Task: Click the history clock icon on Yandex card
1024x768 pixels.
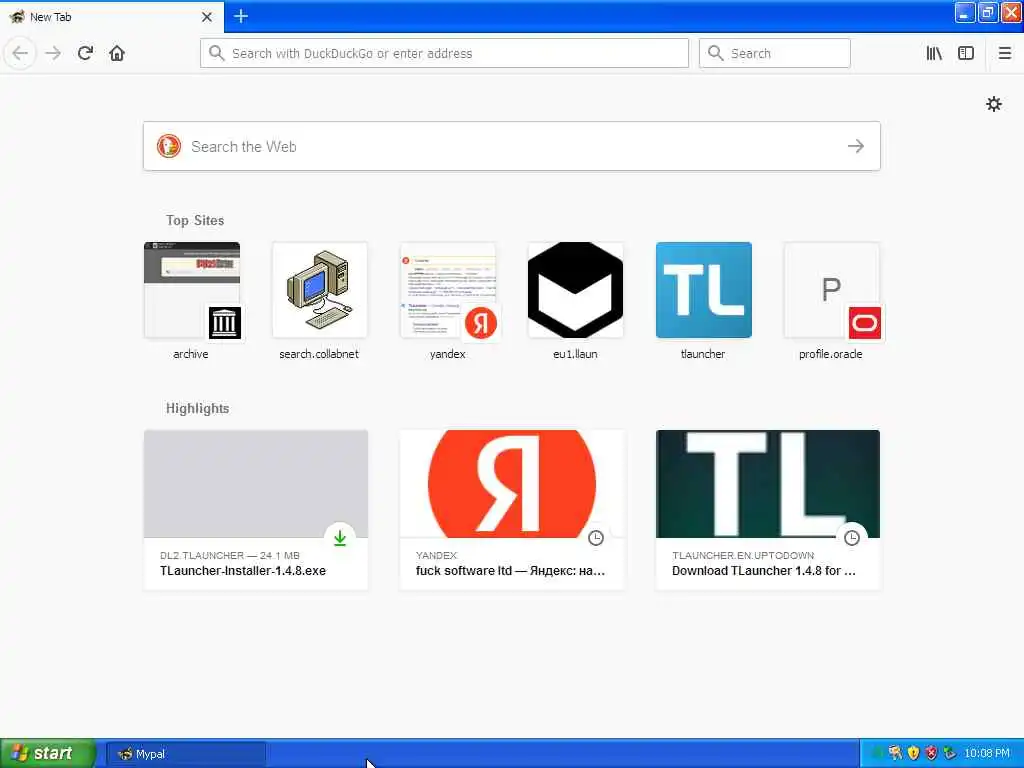Action: [596, 538]
